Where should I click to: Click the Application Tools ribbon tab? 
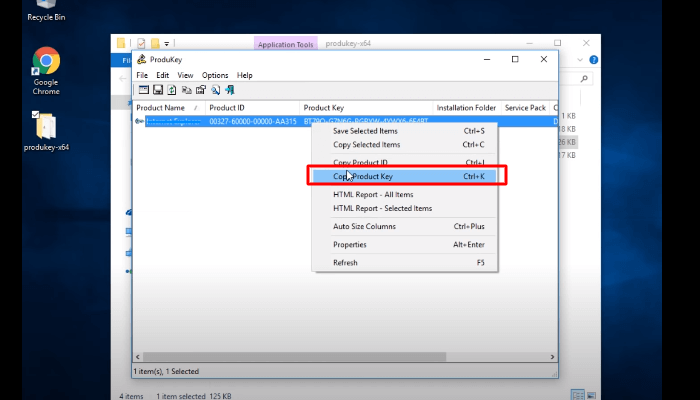point(287,44)
